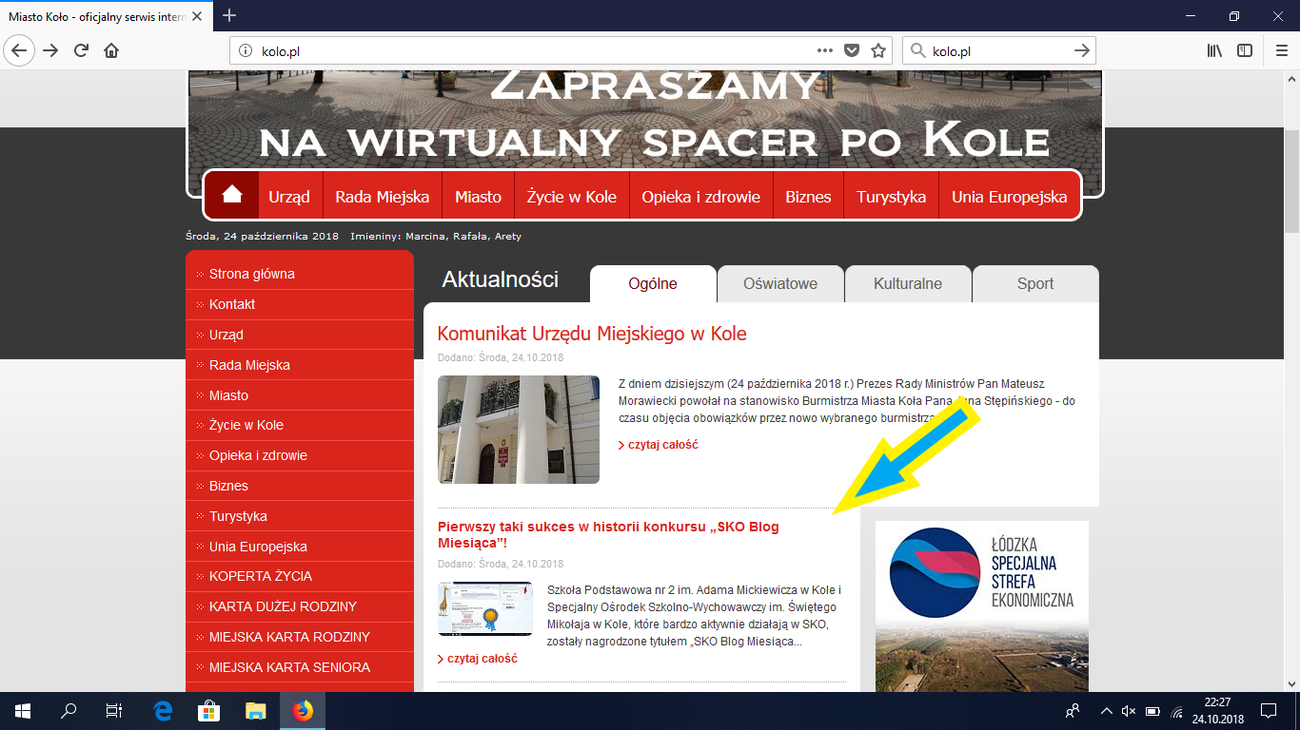This screenshot has height=730, width=1300.
Task: Open the Rada Miejska top menu item
Action: pyautogui.click(x=382, y=196)
